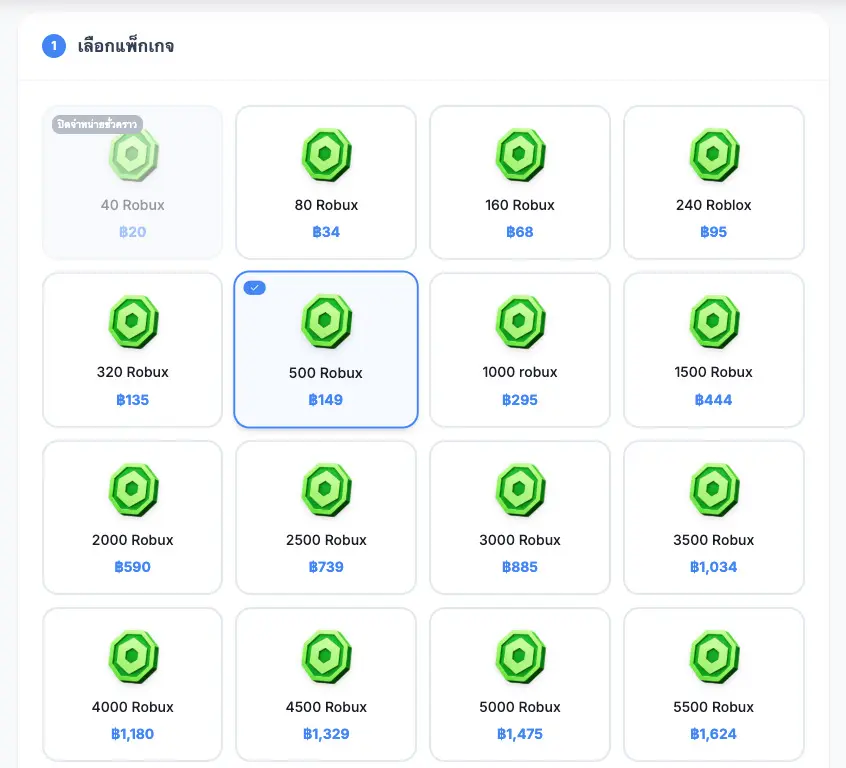846x768 pixels.
Task: Click the 2500 Robux coin icon
Action: click(x=326, y=490)
